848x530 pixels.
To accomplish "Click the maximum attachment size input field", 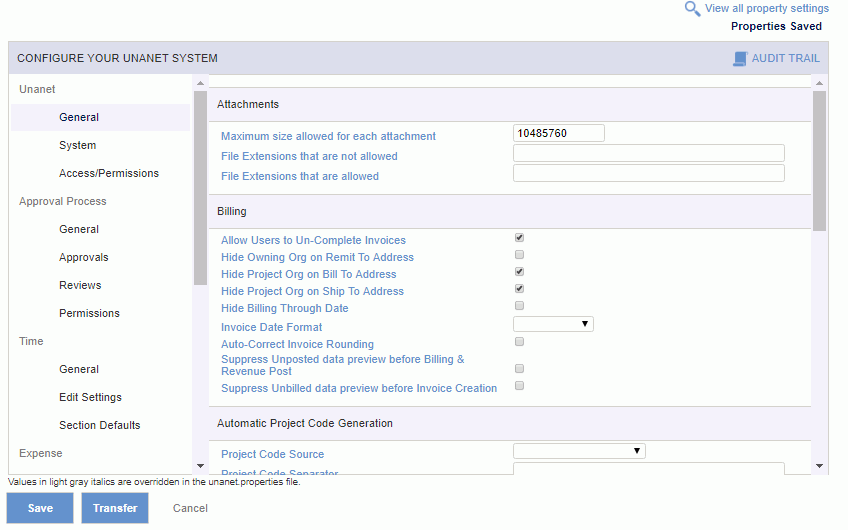I will pos(559,133).
